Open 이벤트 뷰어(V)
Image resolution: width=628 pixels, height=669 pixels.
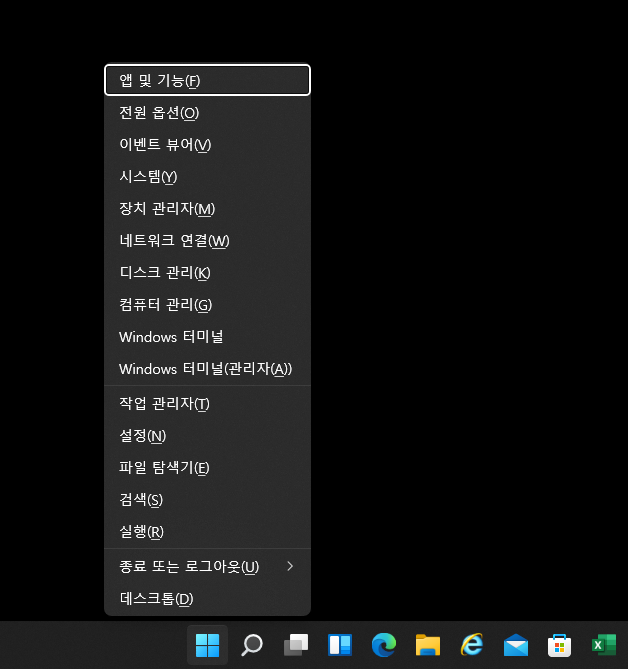point(207,145)
